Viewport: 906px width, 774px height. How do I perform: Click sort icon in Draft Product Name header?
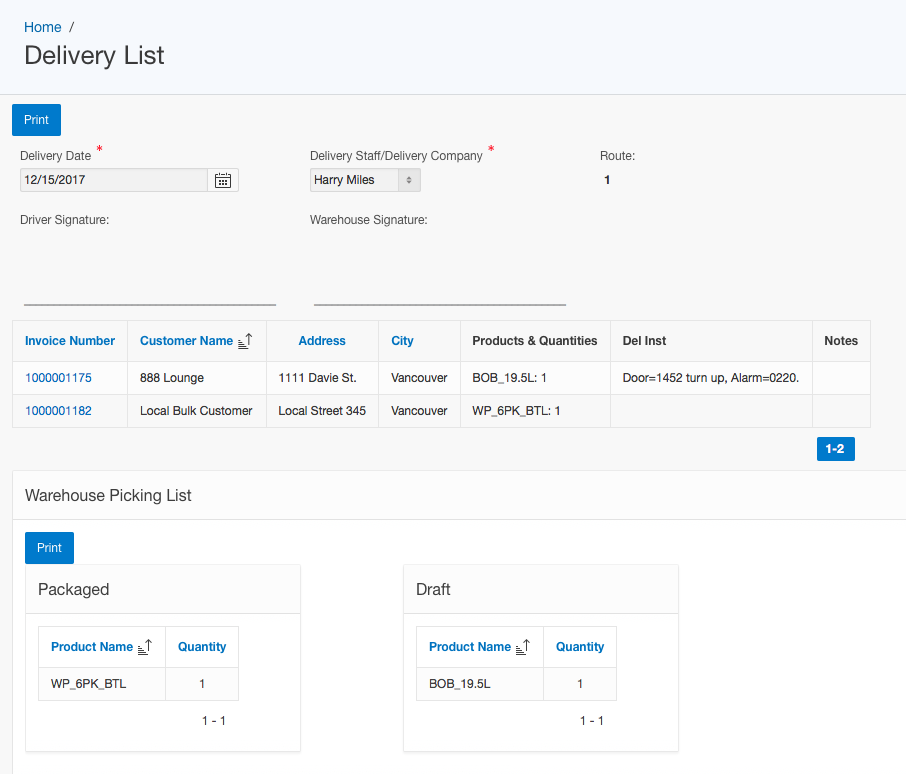(x=522, y=647)
